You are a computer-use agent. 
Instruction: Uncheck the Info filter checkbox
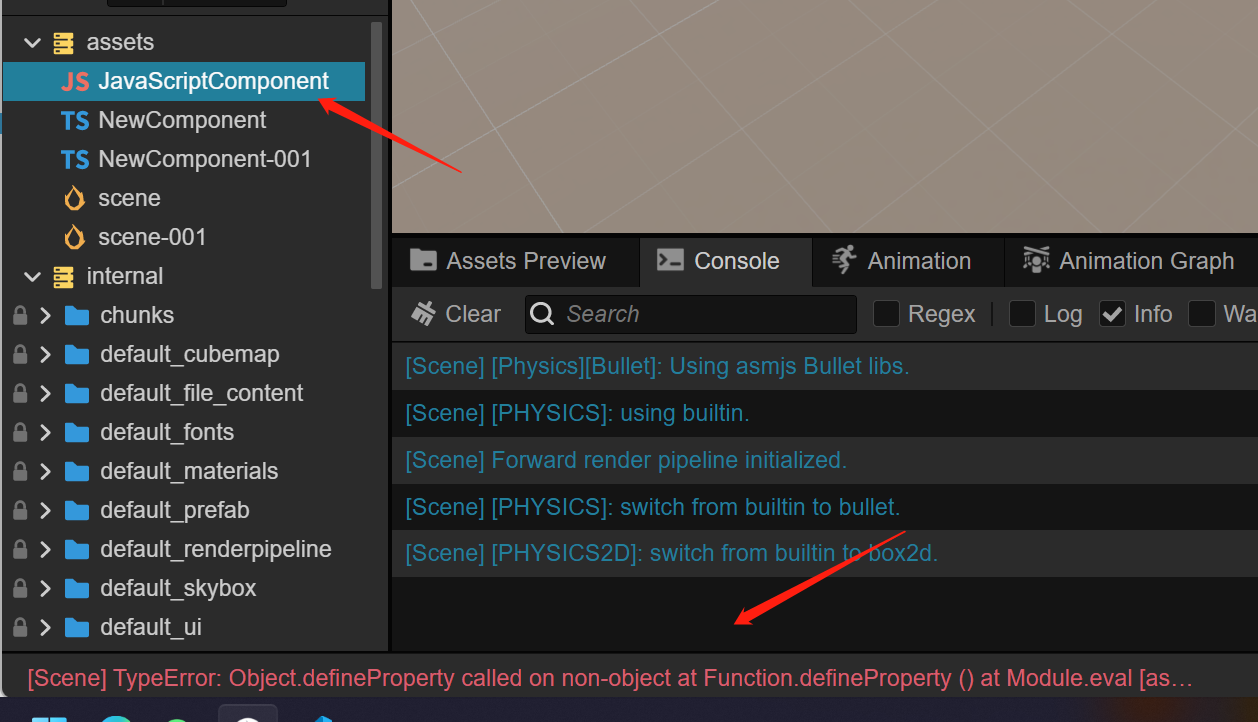tap(1112, 314)
